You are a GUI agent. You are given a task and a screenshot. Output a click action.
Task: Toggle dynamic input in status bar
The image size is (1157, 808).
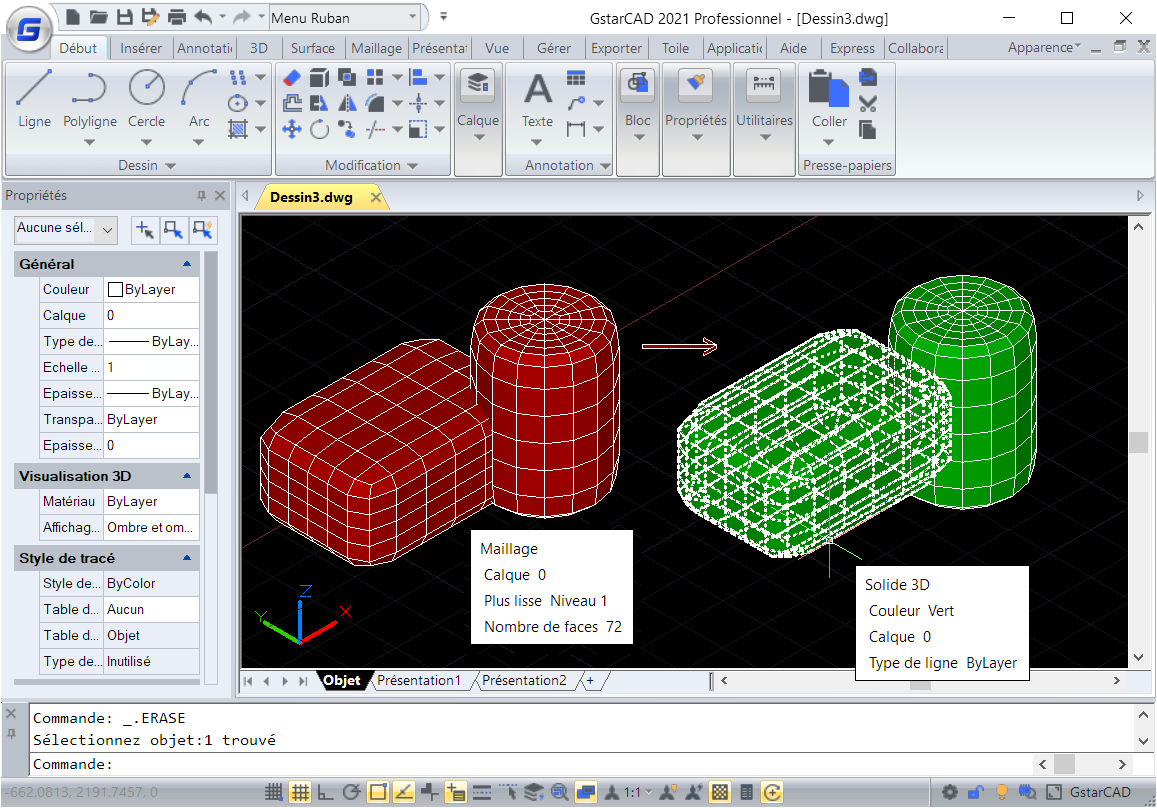[455, 793]
